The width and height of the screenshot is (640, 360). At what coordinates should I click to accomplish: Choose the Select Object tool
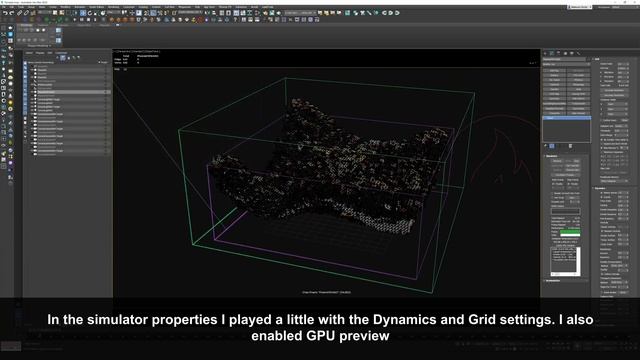pyautogui.click(x=55, y=13)
